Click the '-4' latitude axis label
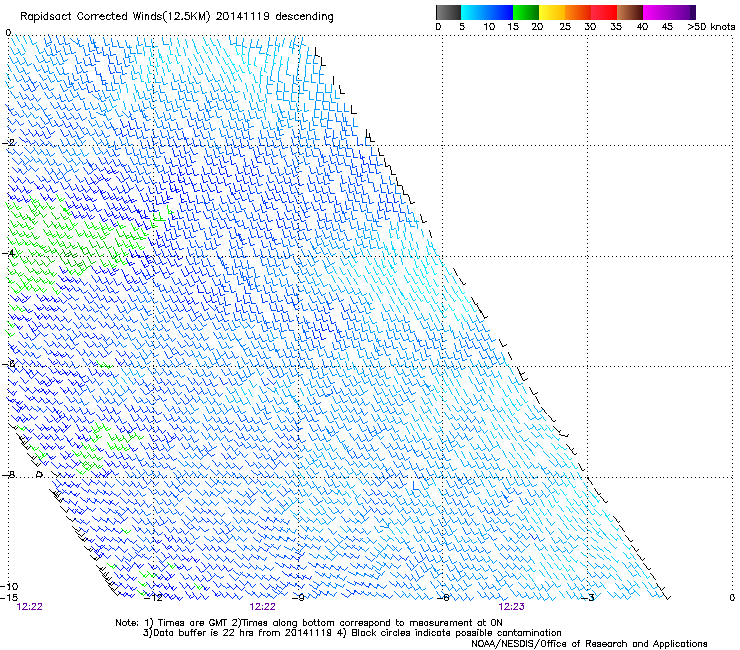The height and width of the screenshot is (650, 740). [x=8, y=253]
